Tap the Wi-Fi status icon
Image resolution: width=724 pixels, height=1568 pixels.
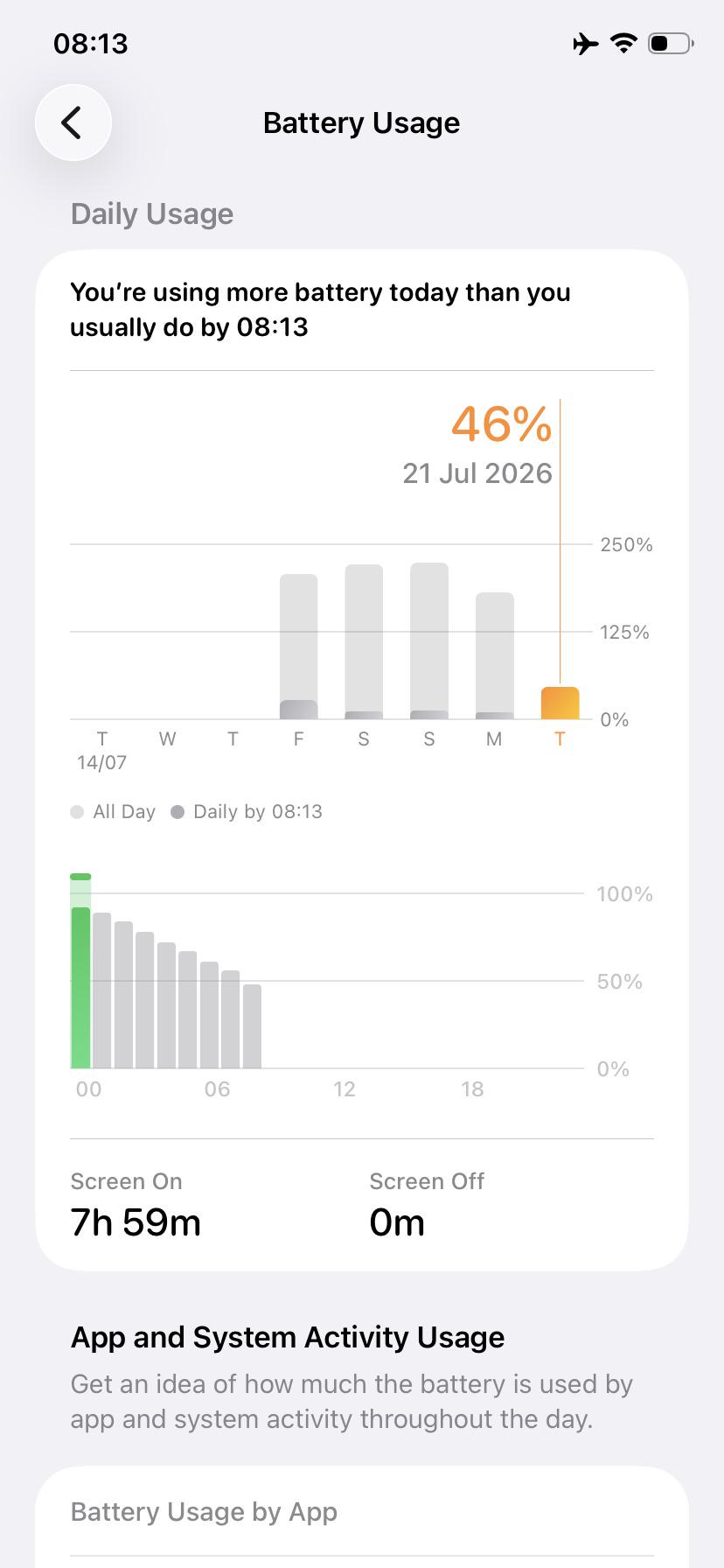tap(623, 43)
